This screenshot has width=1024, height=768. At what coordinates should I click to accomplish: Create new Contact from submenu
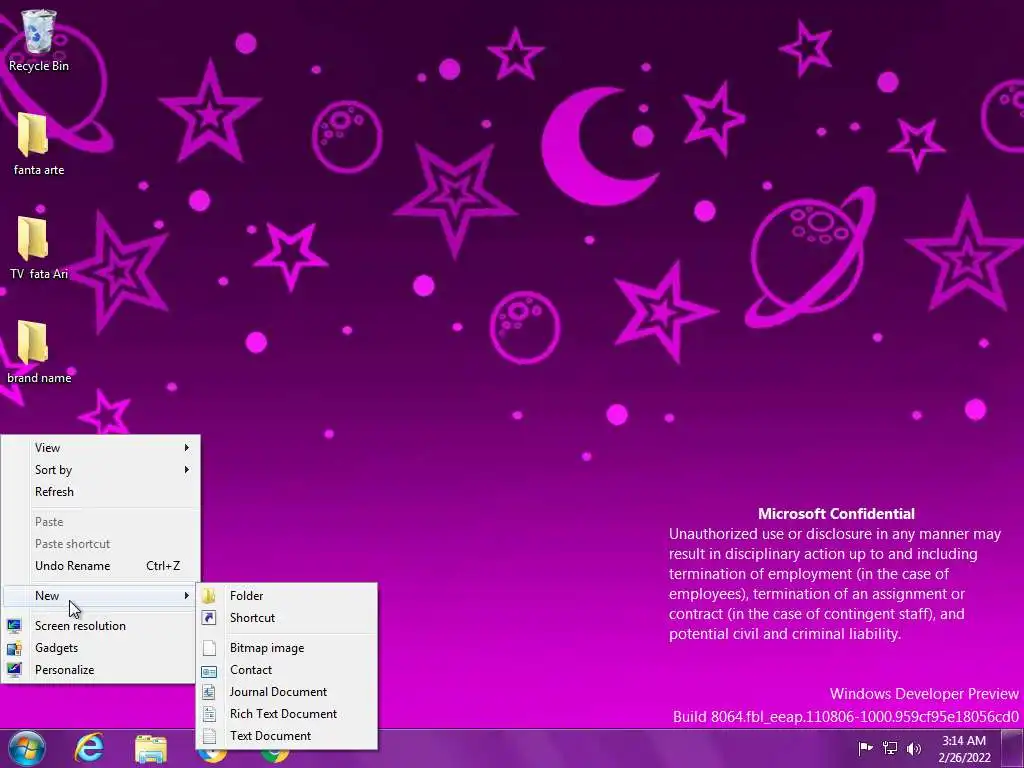pos(287,670)
